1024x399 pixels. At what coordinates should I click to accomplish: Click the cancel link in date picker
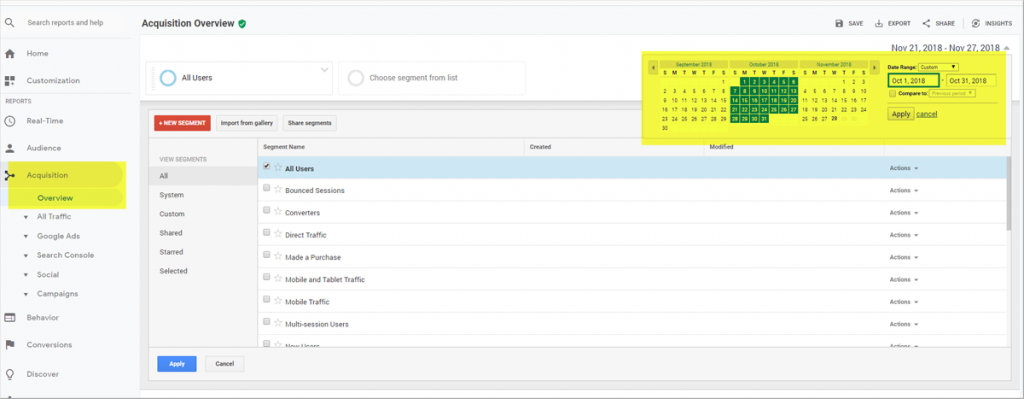(927, 114)
